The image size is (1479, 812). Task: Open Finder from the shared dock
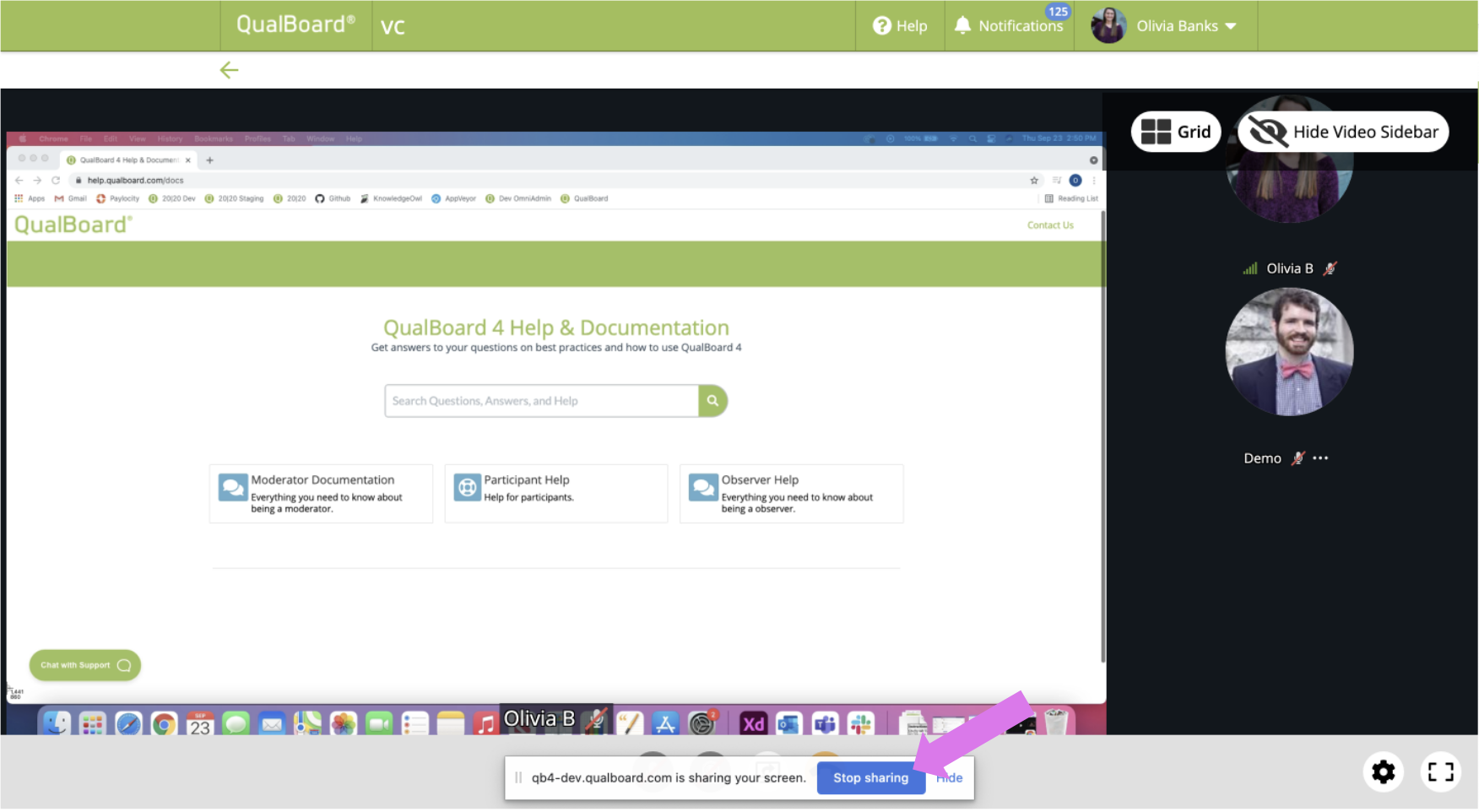click(57, 723)
